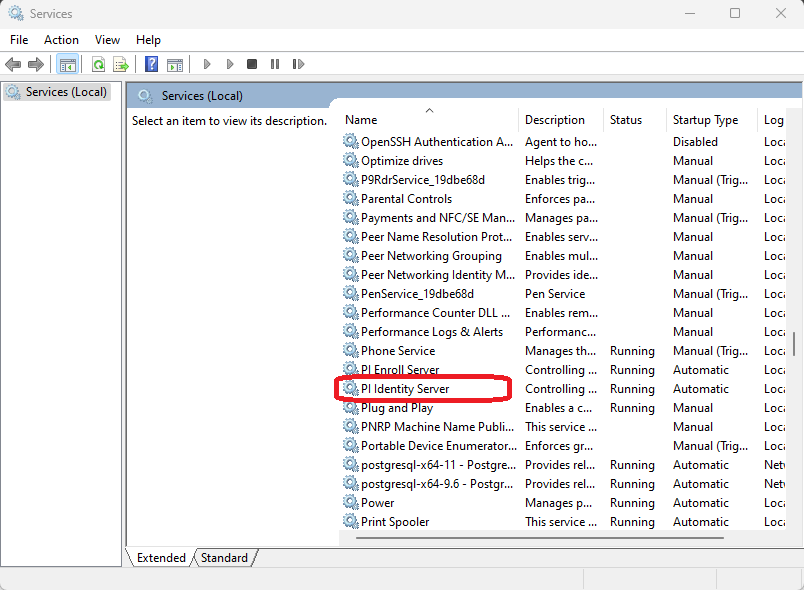The width and height of the screenshot is (804, 590).
Task: Click the horizontal scrollbar of services list
Action: [x=539, y=538]
